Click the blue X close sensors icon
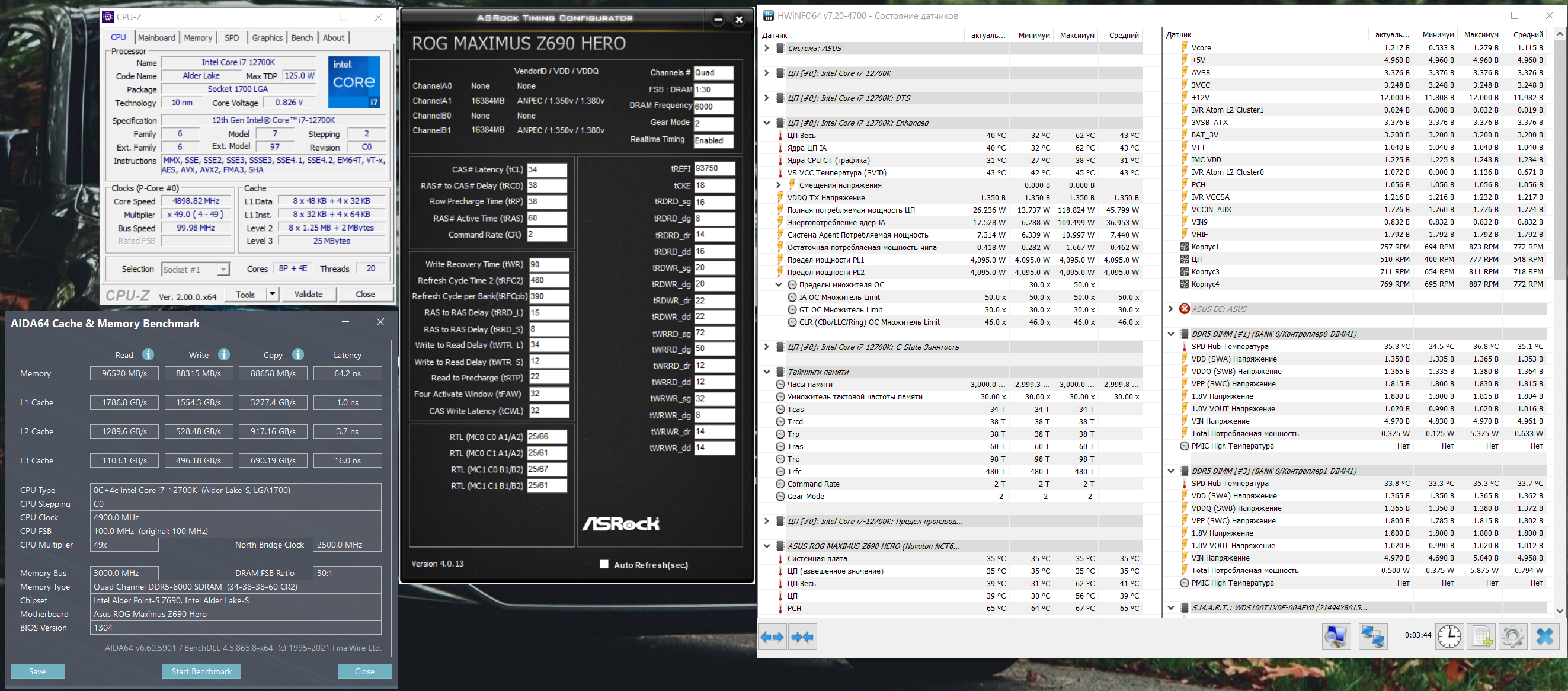Image resolution: width=1568 pixels, height=691 pixels. tap(1544, 637)
